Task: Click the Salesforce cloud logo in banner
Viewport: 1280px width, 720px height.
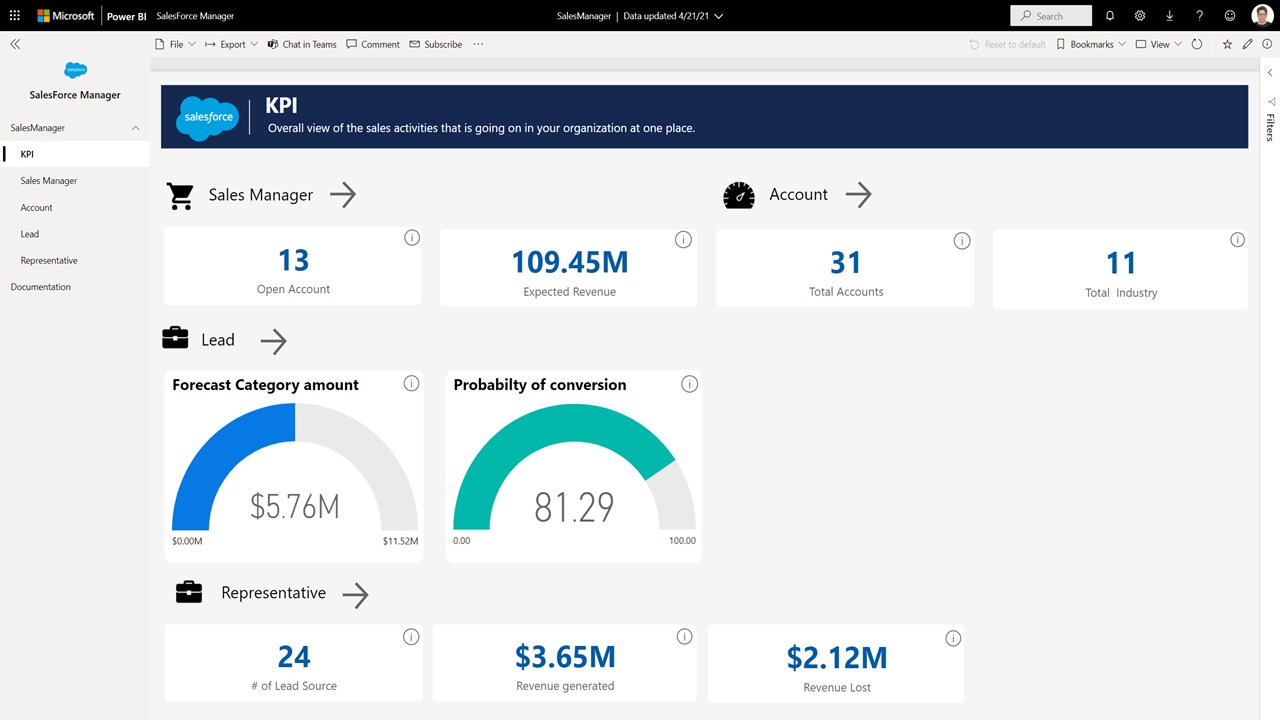Action: pos(207,117)
